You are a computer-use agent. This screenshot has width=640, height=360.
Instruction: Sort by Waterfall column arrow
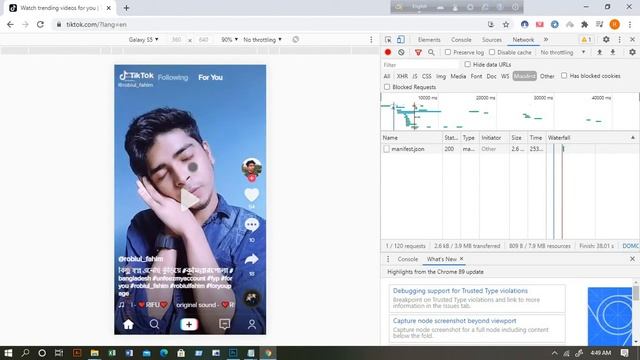633,138
